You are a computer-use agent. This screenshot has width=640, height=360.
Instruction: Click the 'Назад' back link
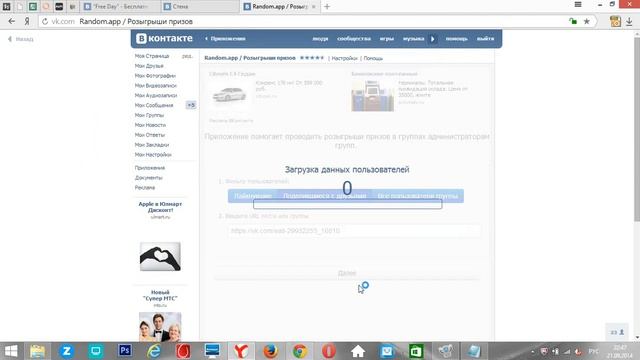click(x=21, y=39)
